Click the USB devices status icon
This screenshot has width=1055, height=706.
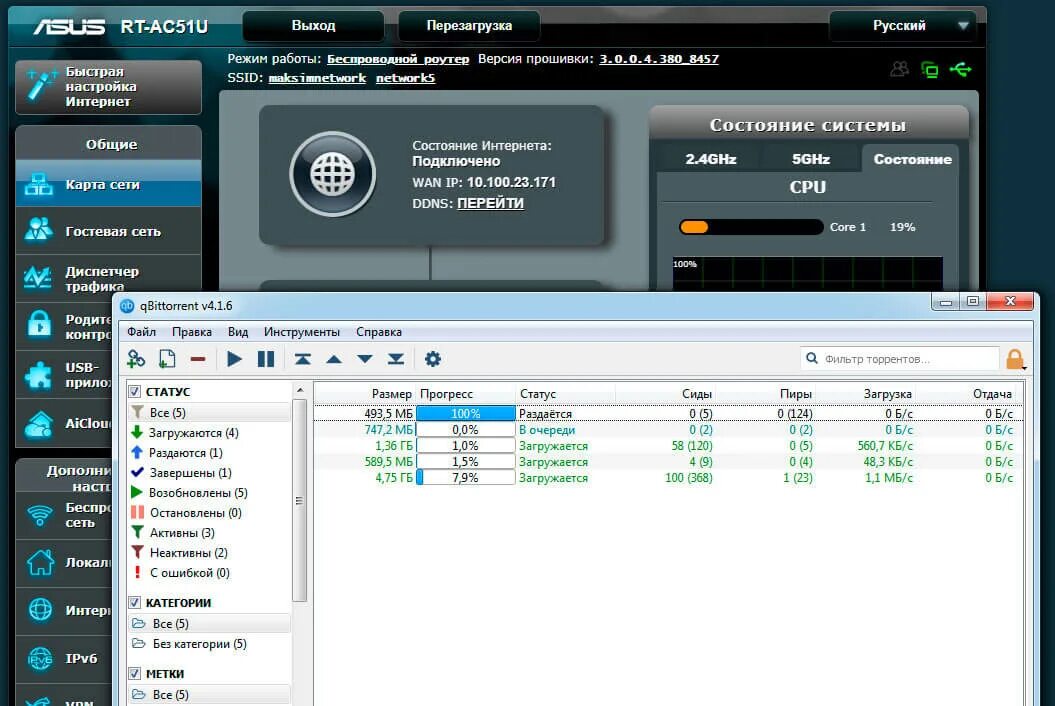(x=961, y=69)
